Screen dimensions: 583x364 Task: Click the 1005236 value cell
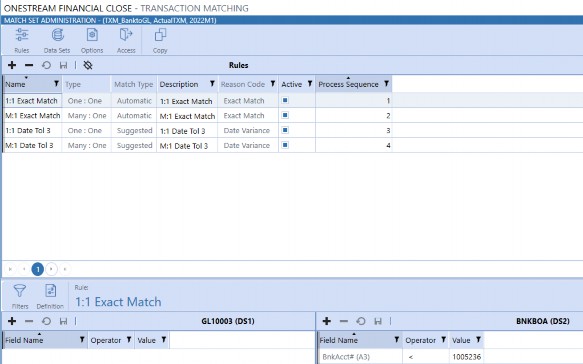point(466,357)
